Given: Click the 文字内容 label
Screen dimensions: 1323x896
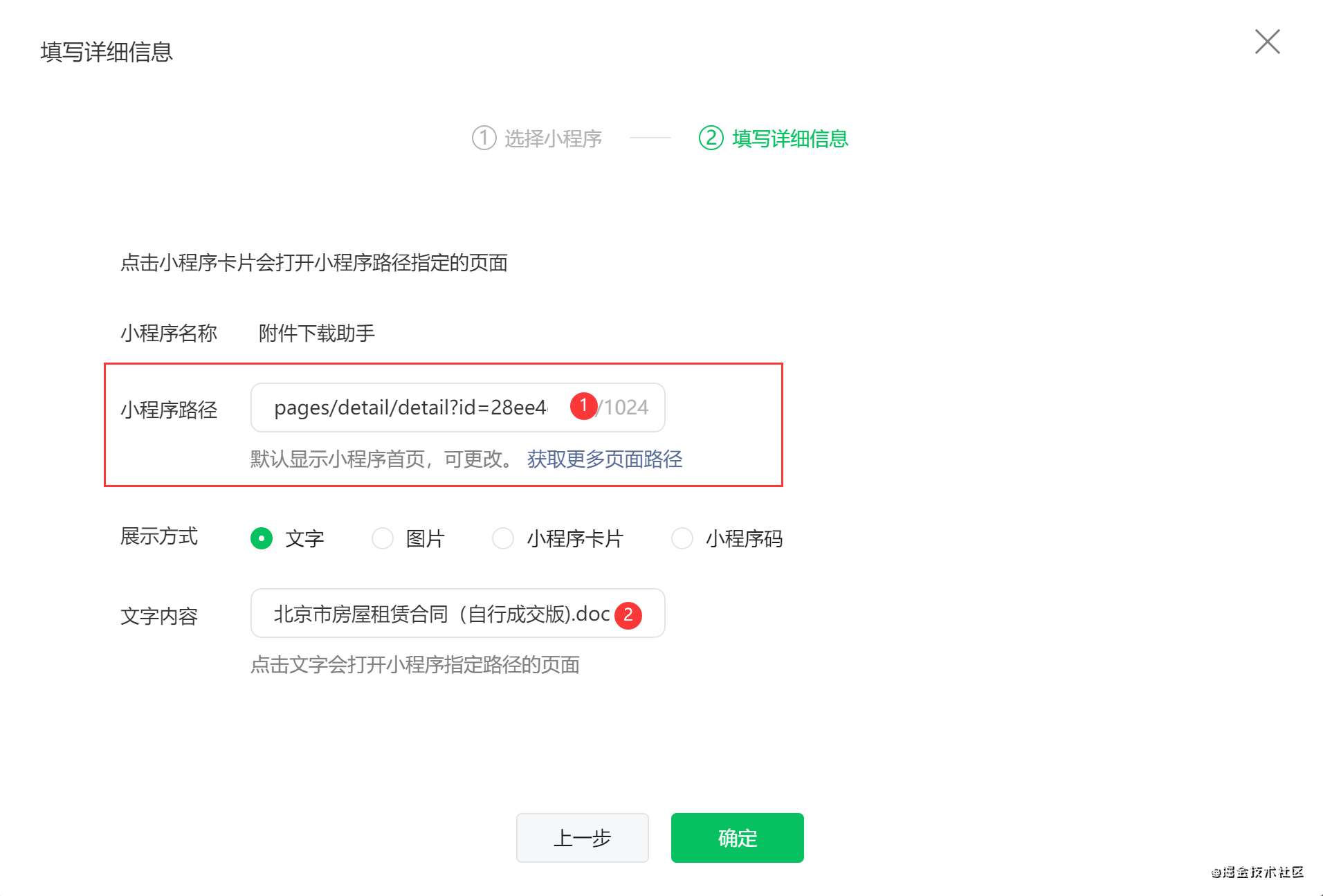Looking at the screenshot, I should point(159,616).
